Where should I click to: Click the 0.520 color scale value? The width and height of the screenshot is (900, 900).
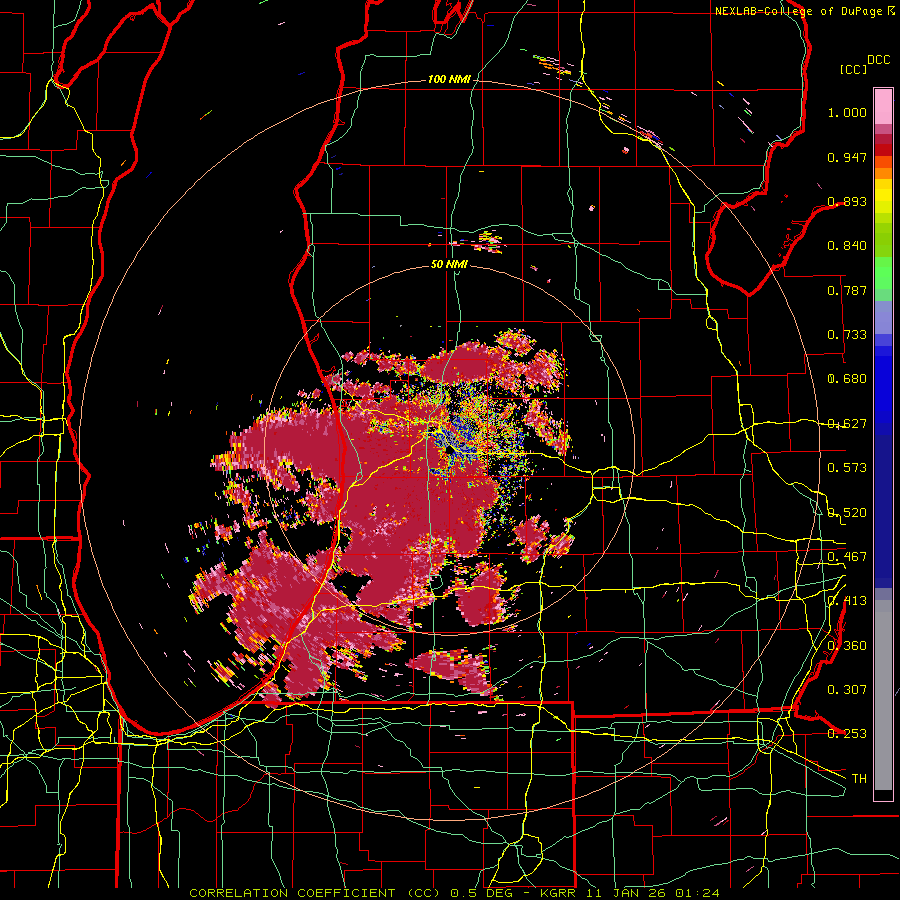(x=847, y=513)
